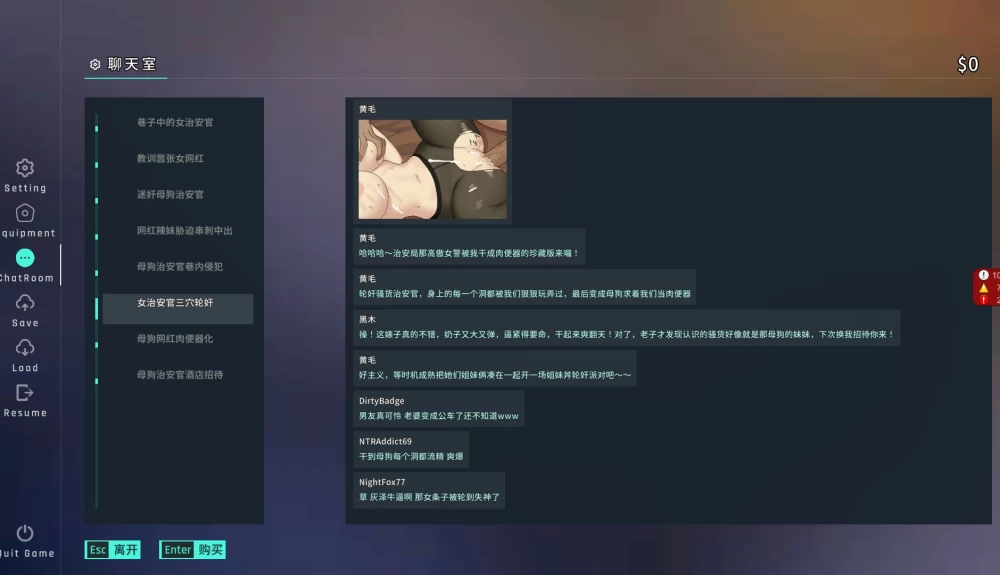Select the 教训嚣张女网红 list entry
The image size is (1000, 575).
pos(178,159)
